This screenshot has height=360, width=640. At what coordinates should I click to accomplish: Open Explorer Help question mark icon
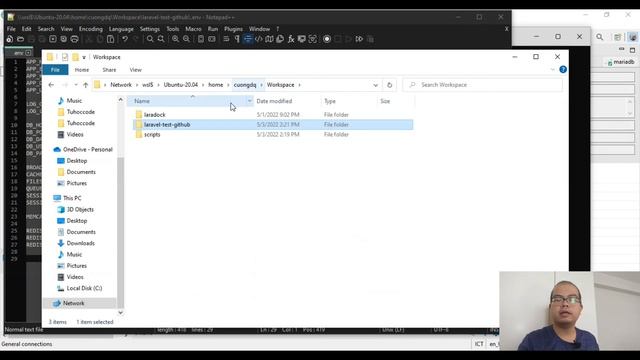(x=563, y=69)
